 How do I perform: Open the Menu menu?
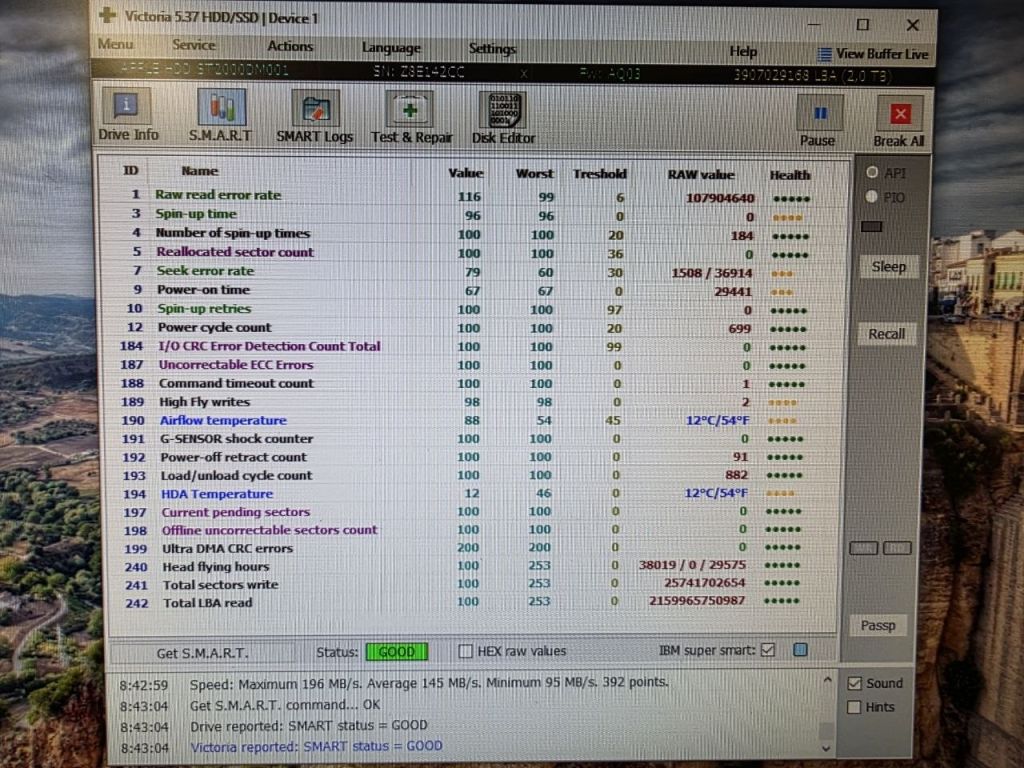[116, 44]
